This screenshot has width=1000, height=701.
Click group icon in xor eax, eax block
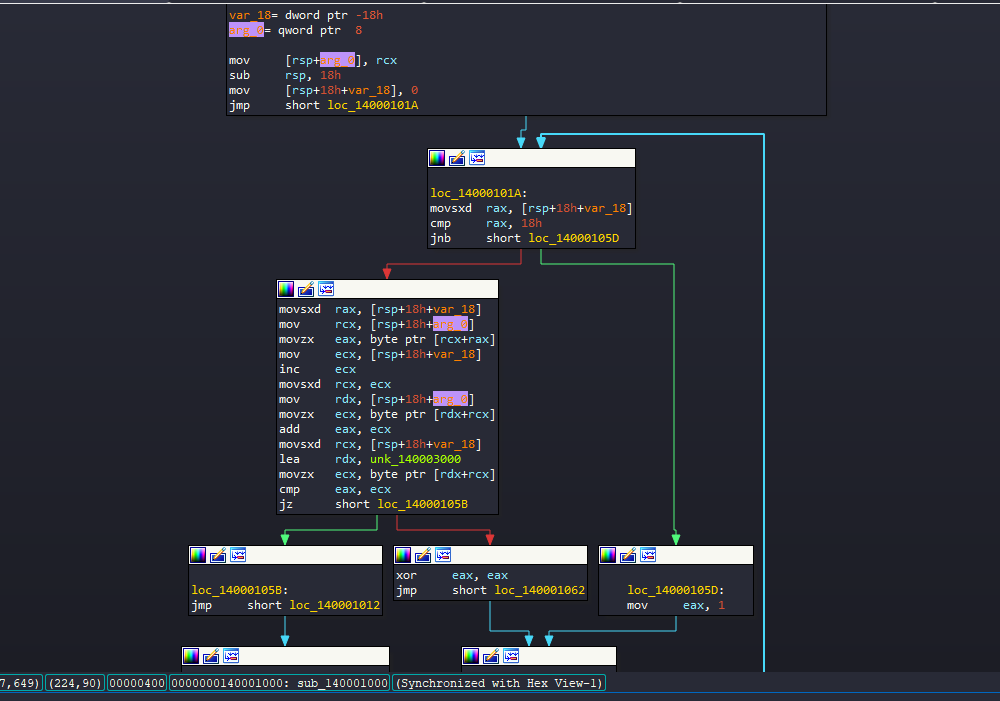[x=443, y=555]
